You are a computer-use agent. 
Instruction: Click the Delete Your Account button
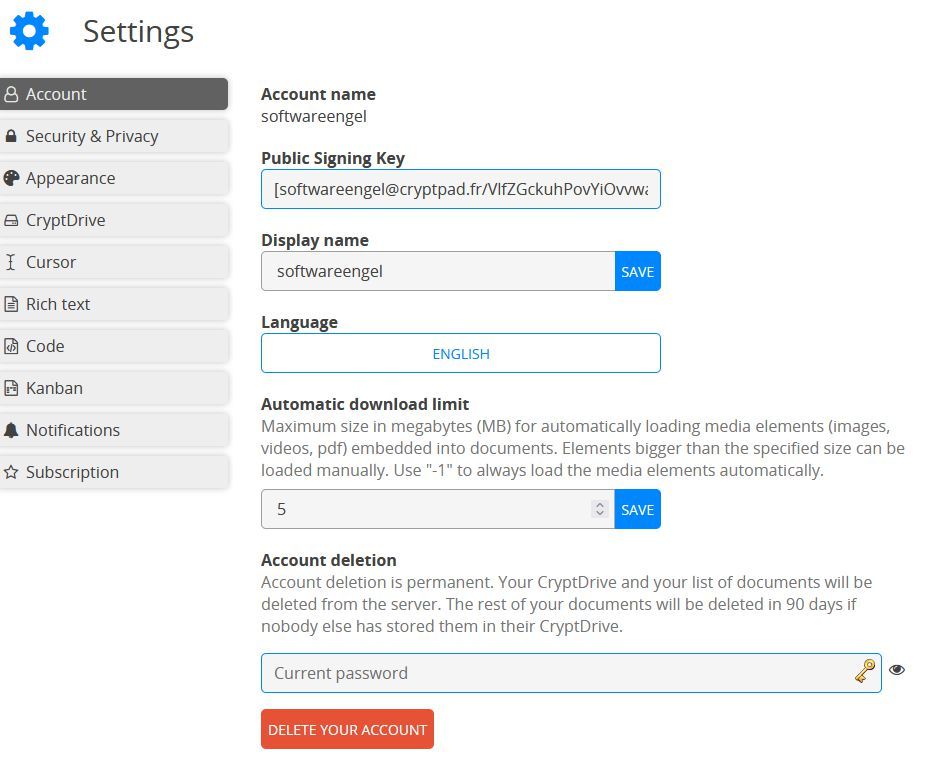347,729
